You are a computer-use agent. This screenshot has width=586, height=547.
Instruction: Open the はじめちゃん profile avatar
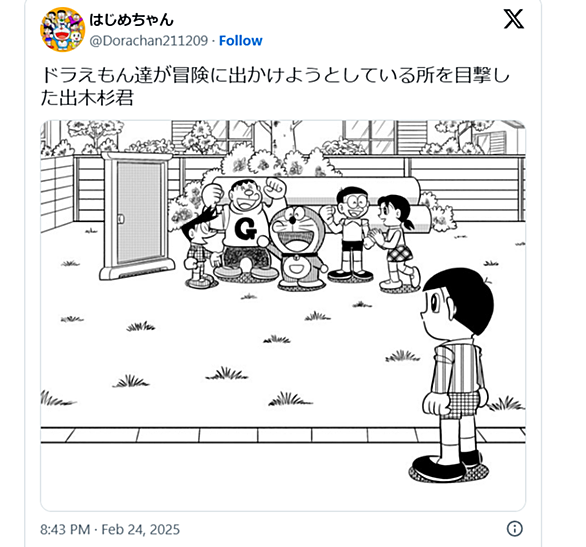pyautogui.click(x=62, y=29)
